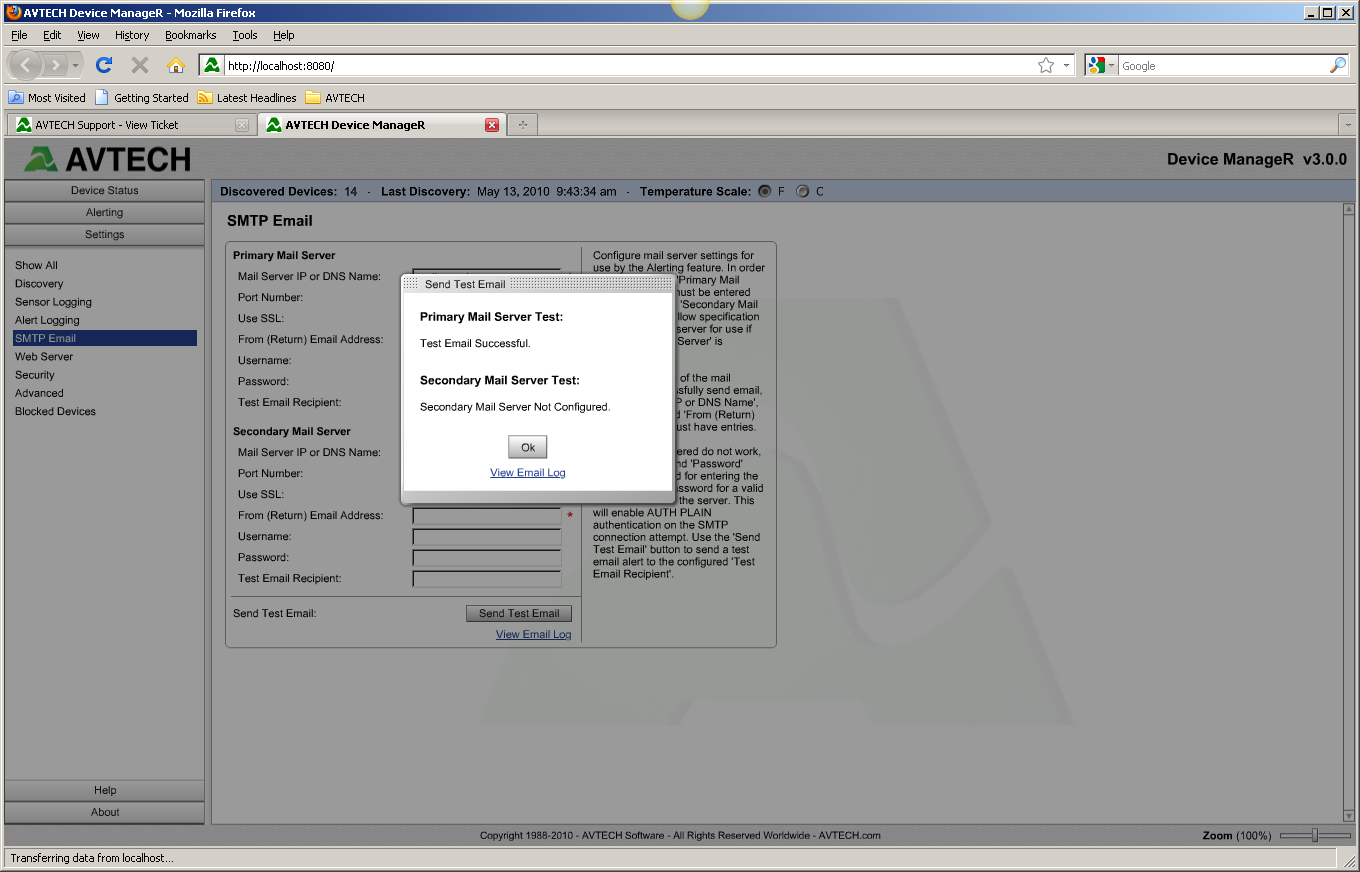Click the Google search engine icon

point(1097,65)
